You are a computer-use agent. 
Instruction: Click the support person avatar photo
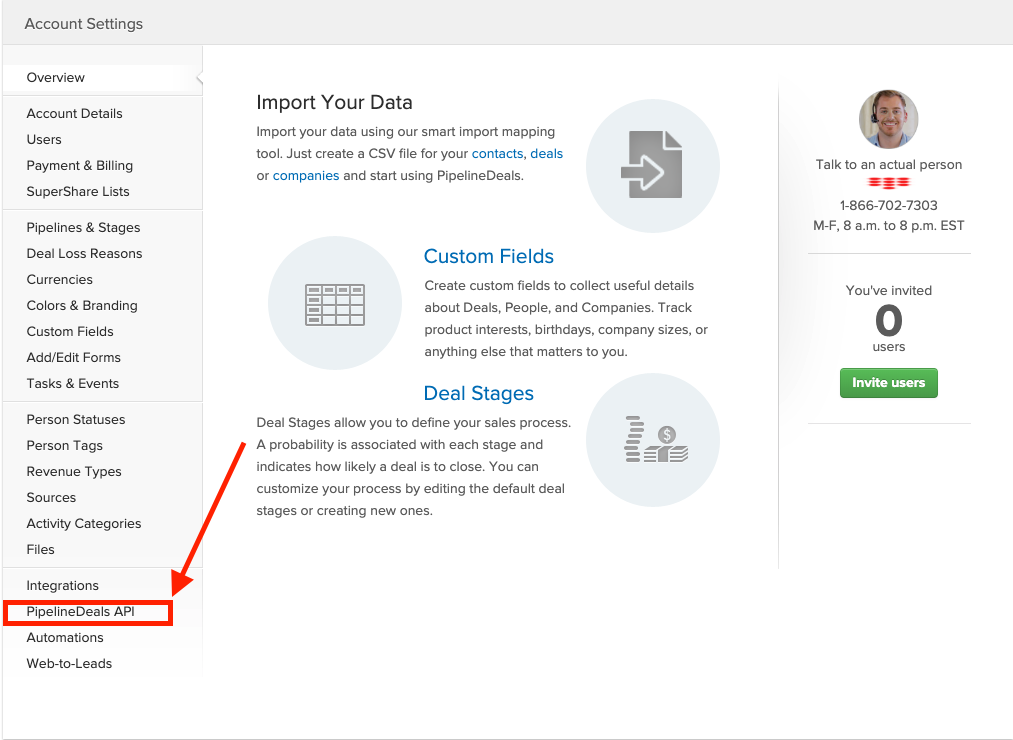[888, 120]
